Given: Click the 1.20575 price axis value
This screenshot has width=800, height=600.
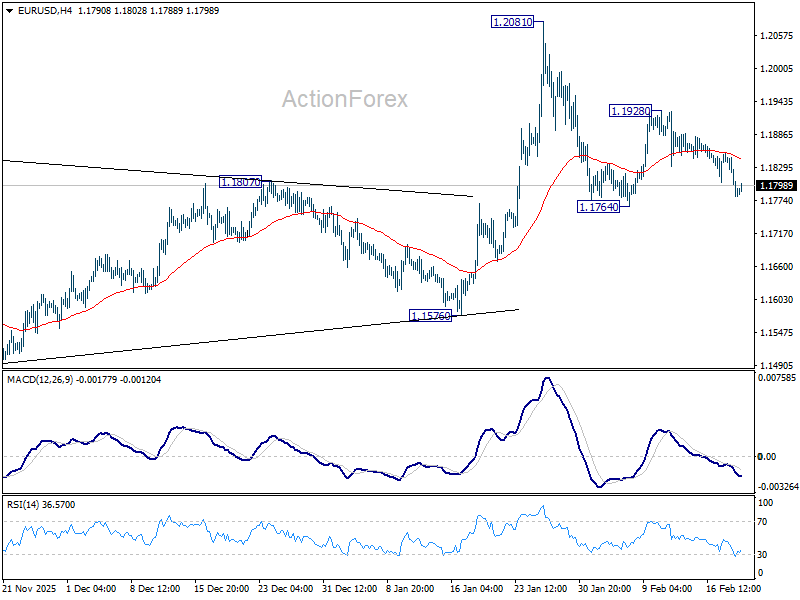Looking at the screenshot, I should pyautogui.click(x=777, y=36).
